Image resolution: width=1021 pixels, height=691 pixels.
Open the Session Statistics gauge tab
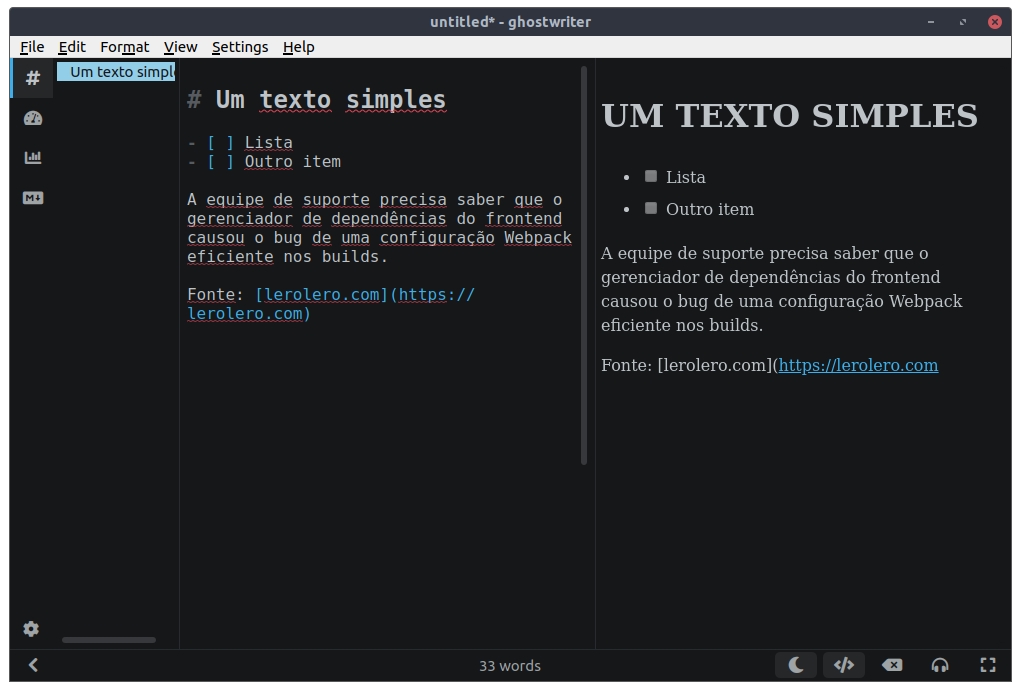[33, 118]
